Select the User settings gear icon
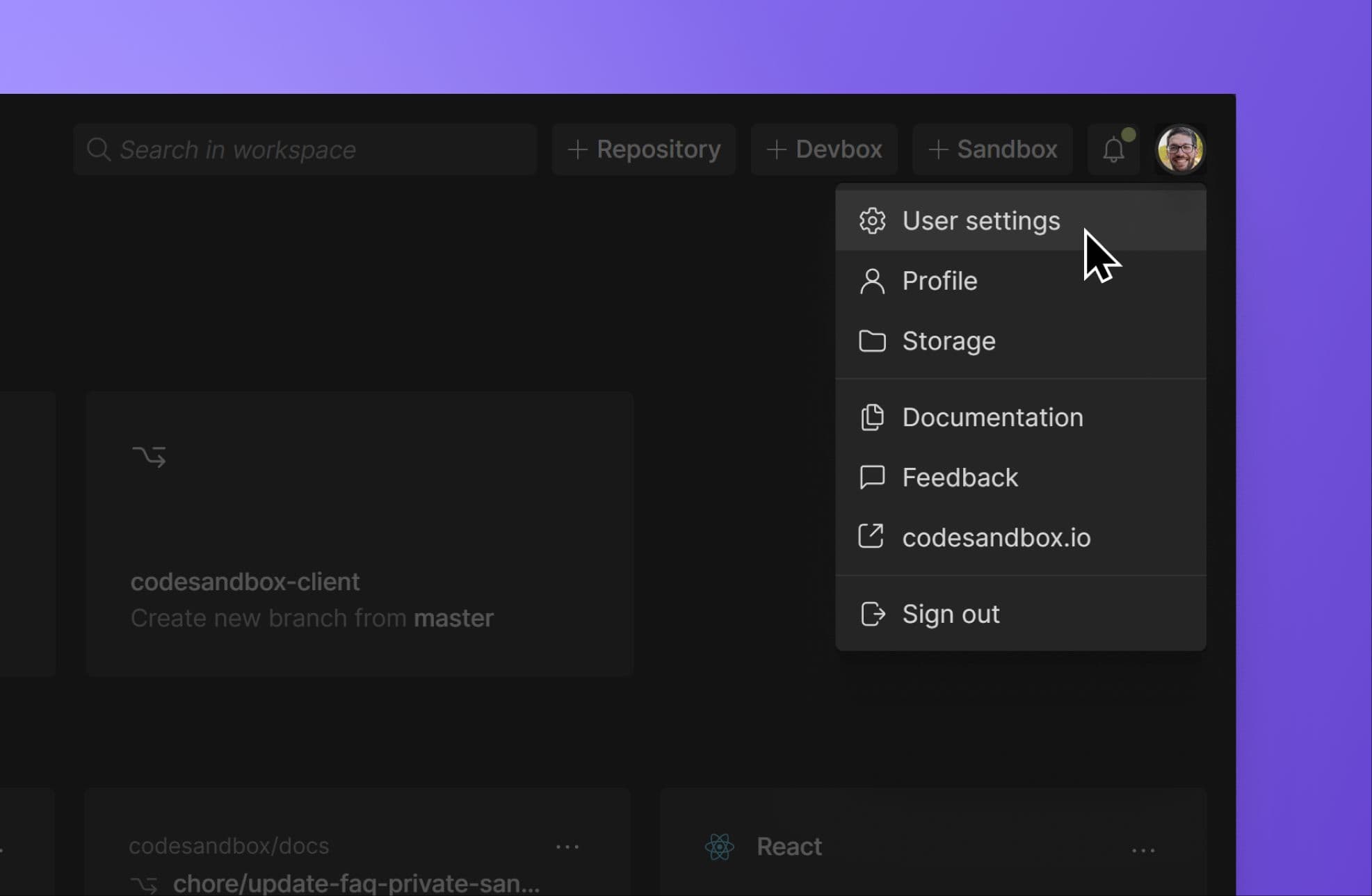 (x=871, y=220)
